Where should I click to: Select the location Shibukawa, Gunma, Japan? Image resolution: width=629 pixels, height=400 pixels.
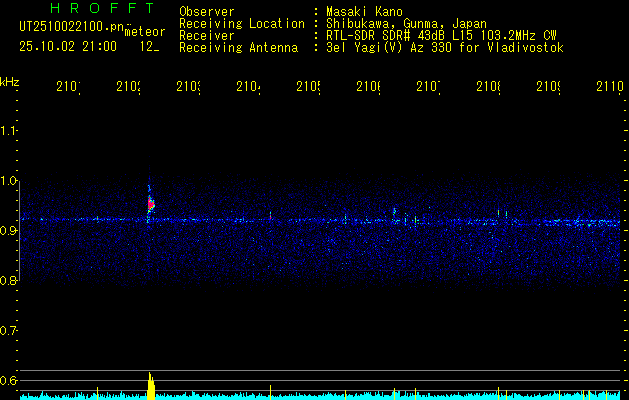pos(406,24)
